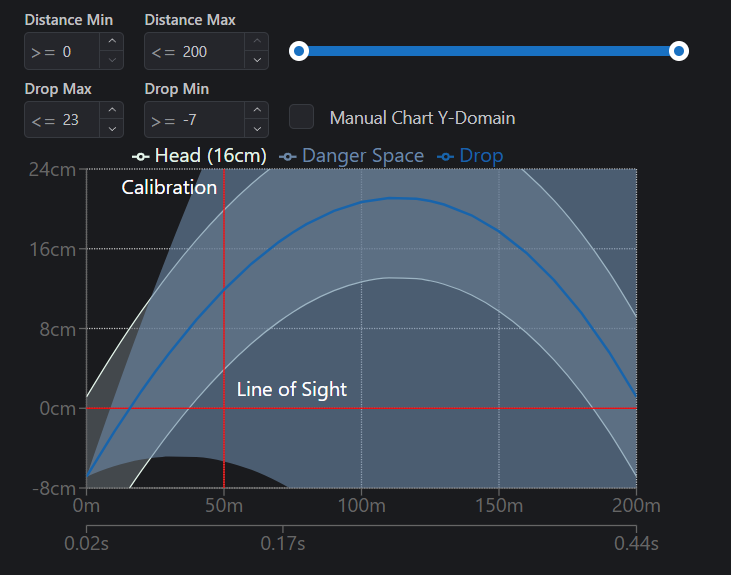Click the right range slider handle
This screenshot has height=575, width=731.
679,51
